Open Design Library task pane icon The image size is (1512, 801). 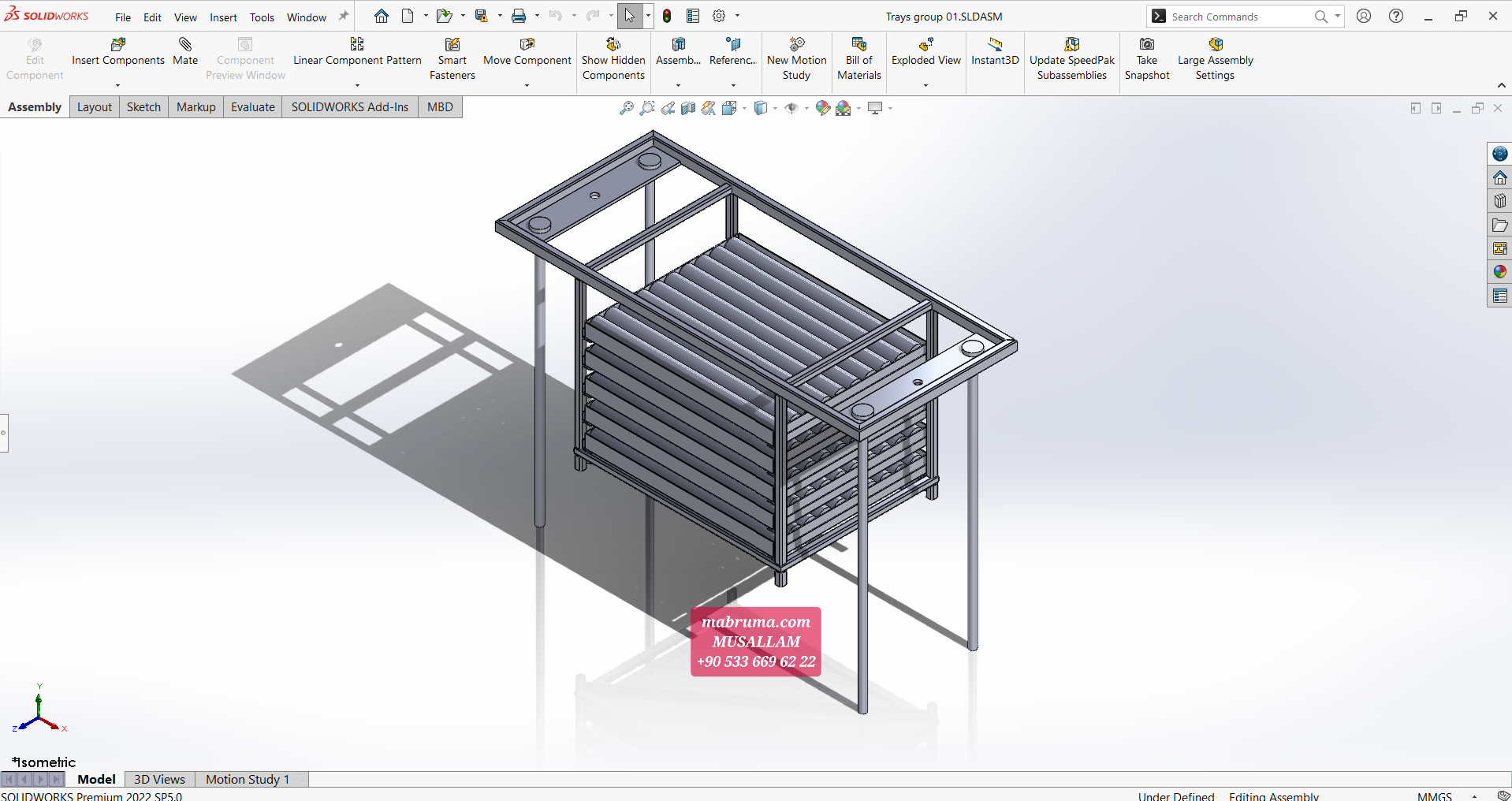[1500, 201]
